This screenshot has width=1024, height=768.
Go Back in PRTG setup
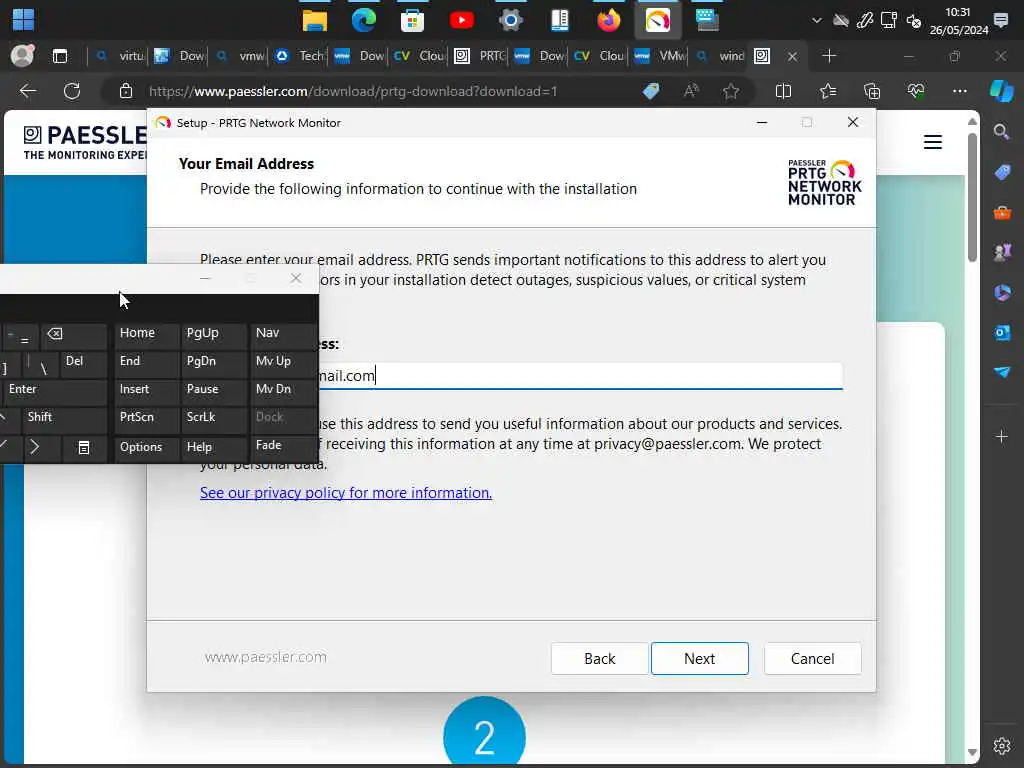(600, 658)
